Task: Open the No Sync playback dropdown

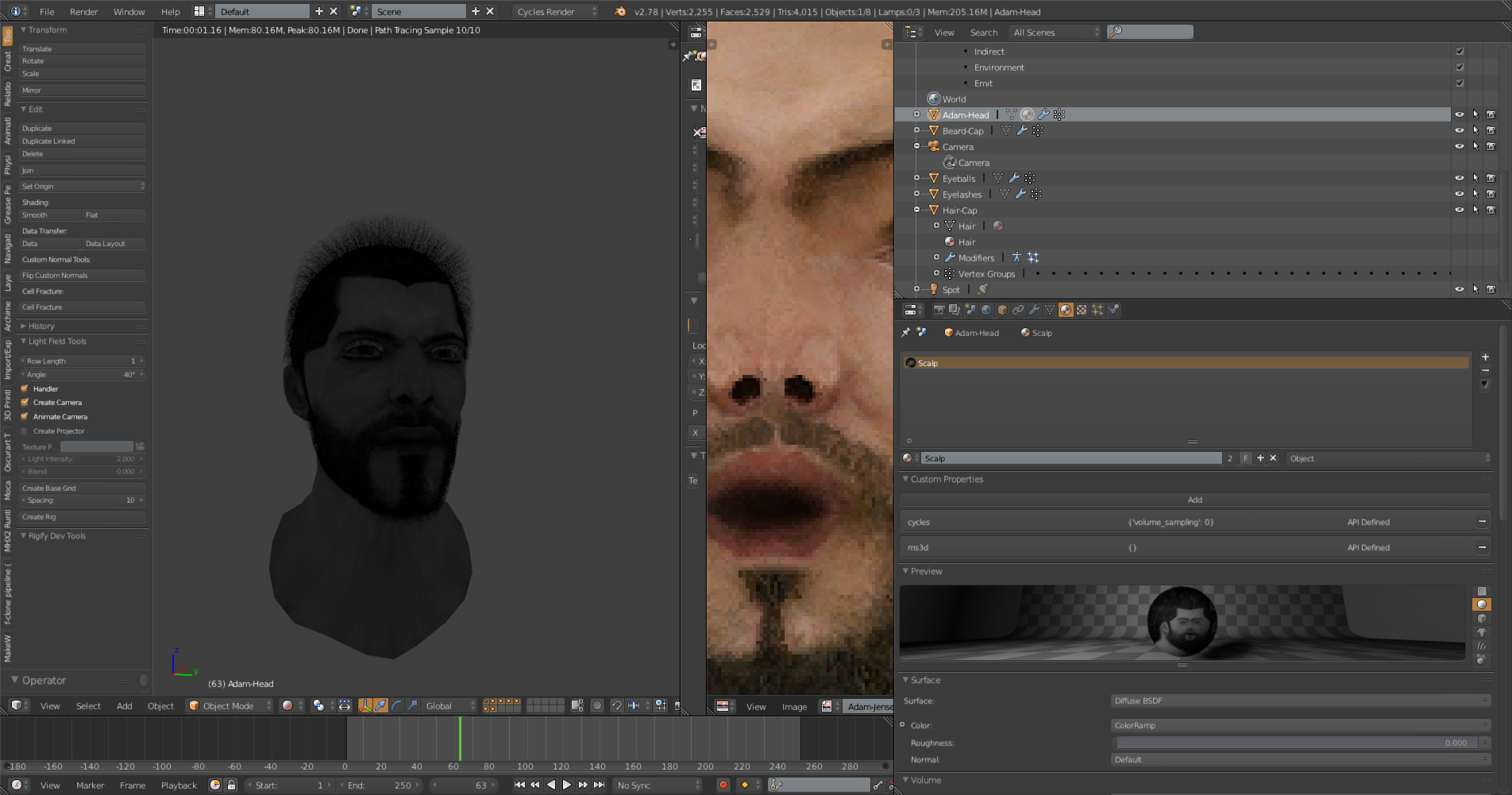Action: pos(658,785)
